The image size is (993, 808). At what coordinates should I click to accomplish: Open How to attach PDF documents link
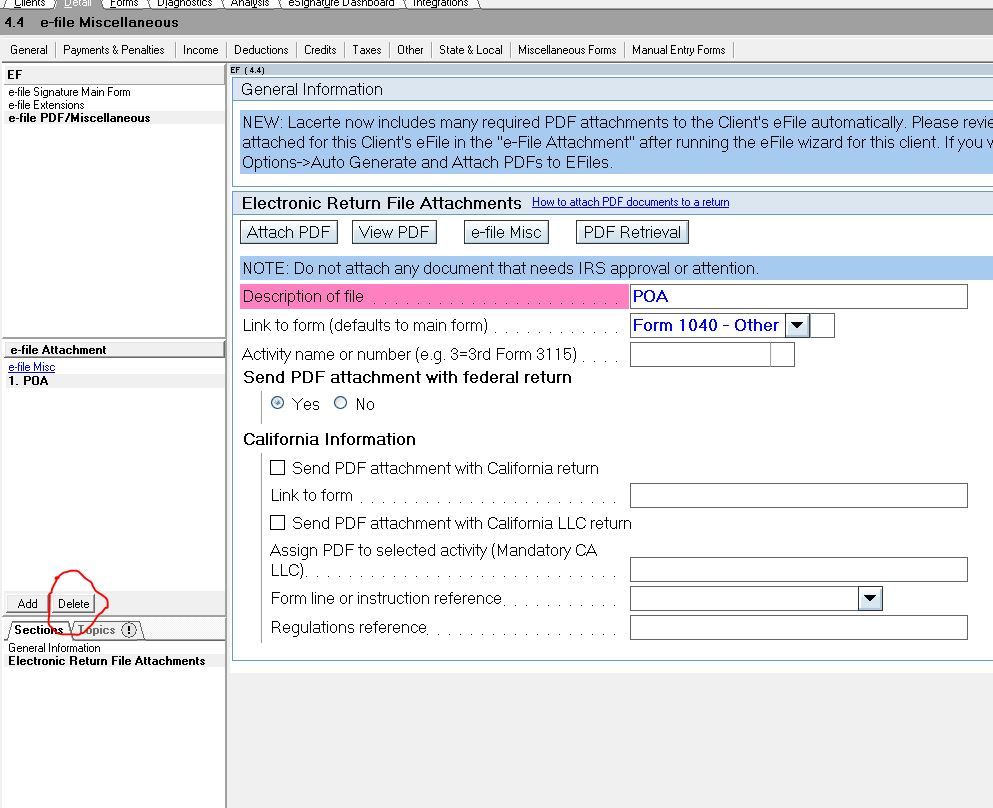tap(630, 202)
